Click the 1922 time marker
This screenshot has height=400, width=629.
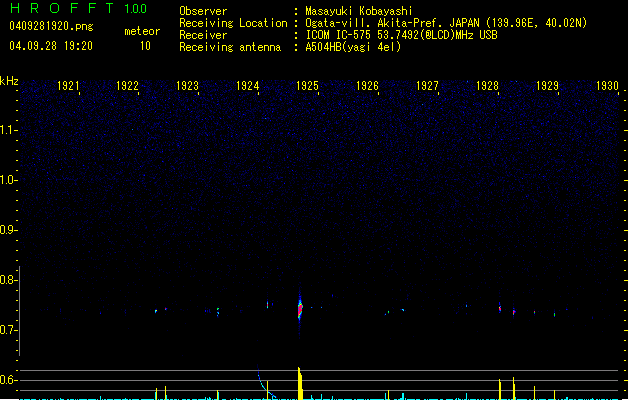tap(127, 86)
